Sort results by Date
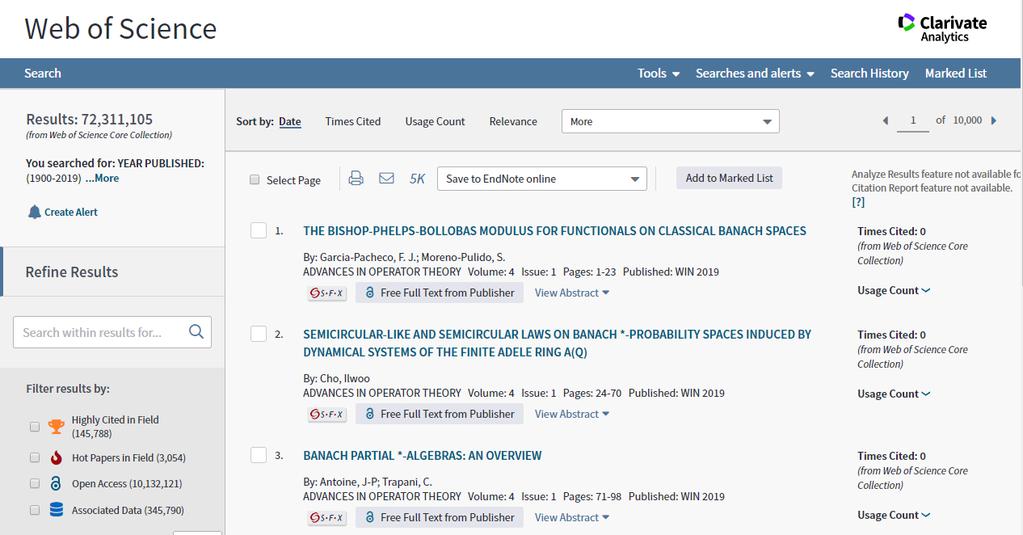Image resolution: width=1023 pixels, height=535 pixels. [x=290, y=121]
